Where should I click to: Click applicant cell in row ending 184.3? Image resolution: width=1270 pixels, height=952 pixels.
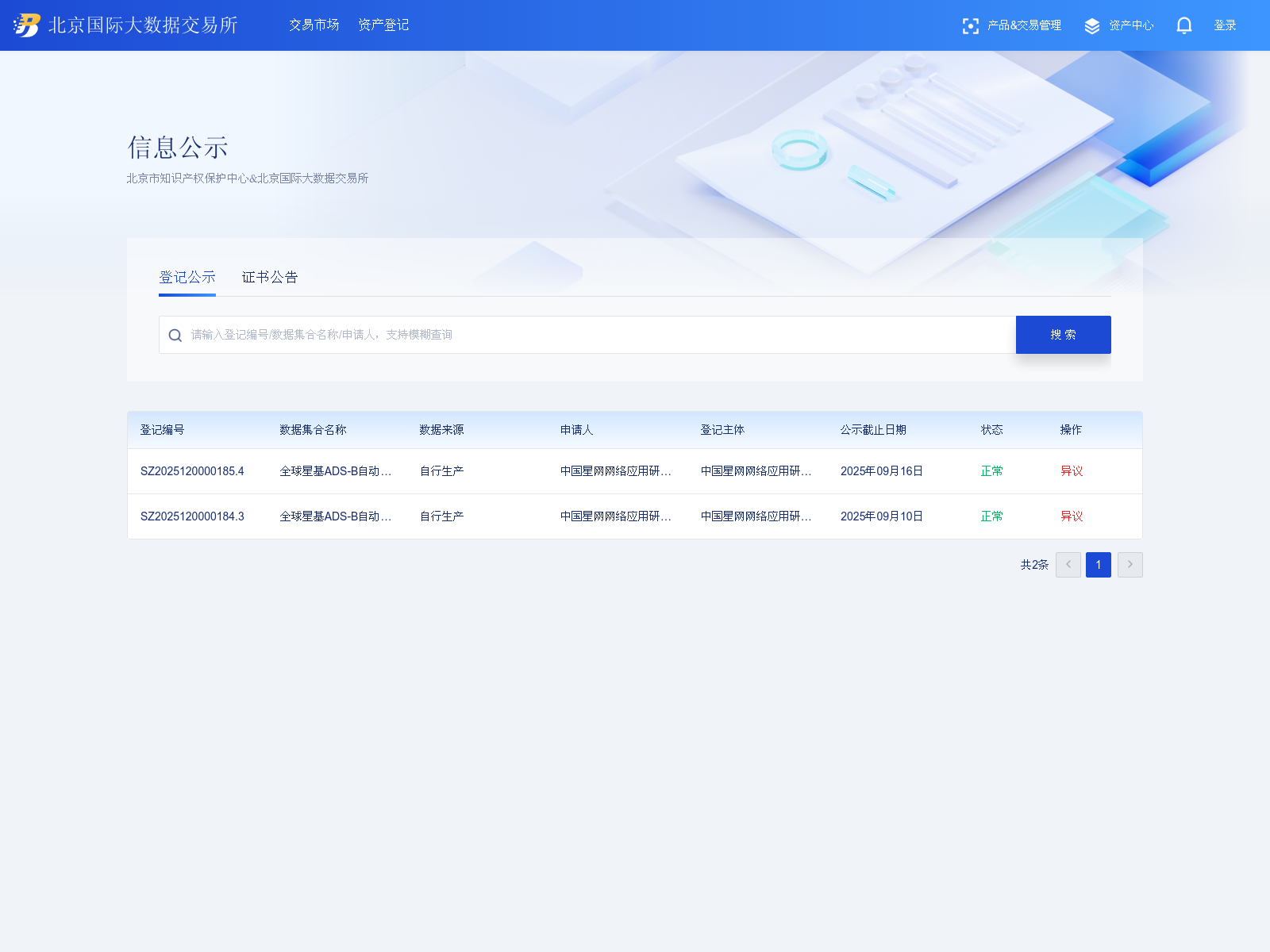click(616, 516)
